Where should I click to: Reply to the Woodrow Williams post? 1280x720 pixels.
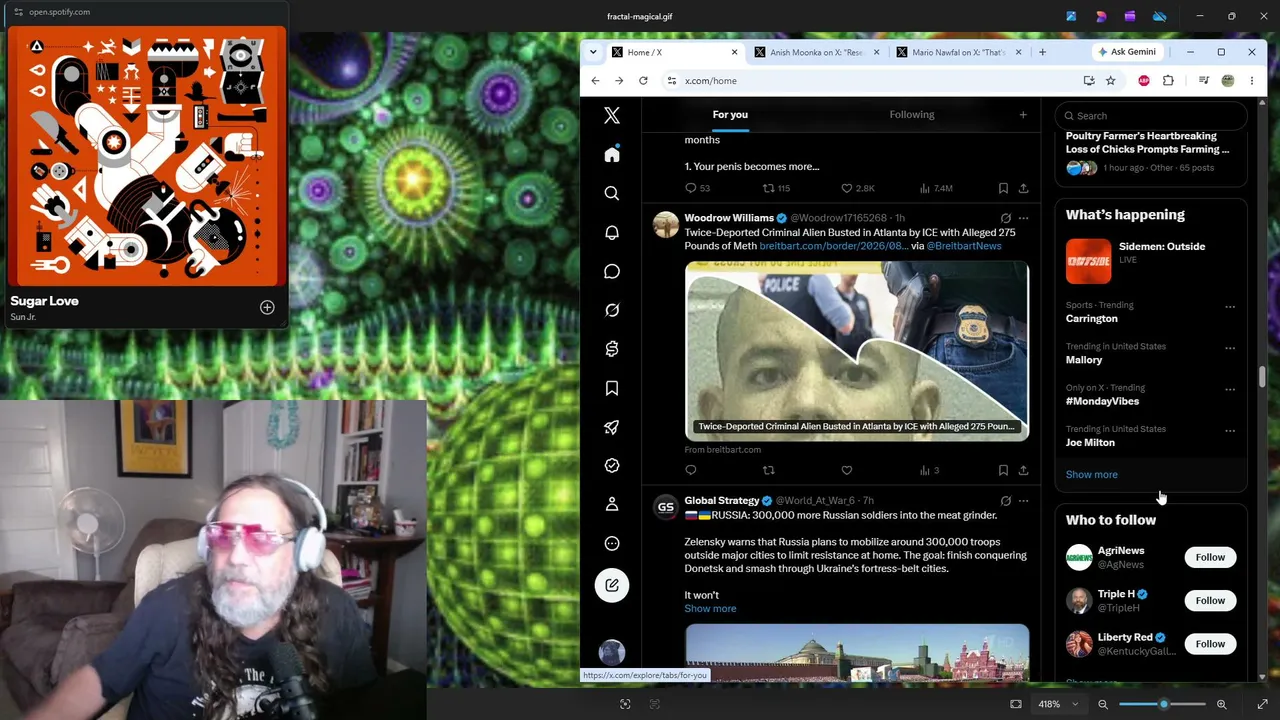(x=690, y=470)
